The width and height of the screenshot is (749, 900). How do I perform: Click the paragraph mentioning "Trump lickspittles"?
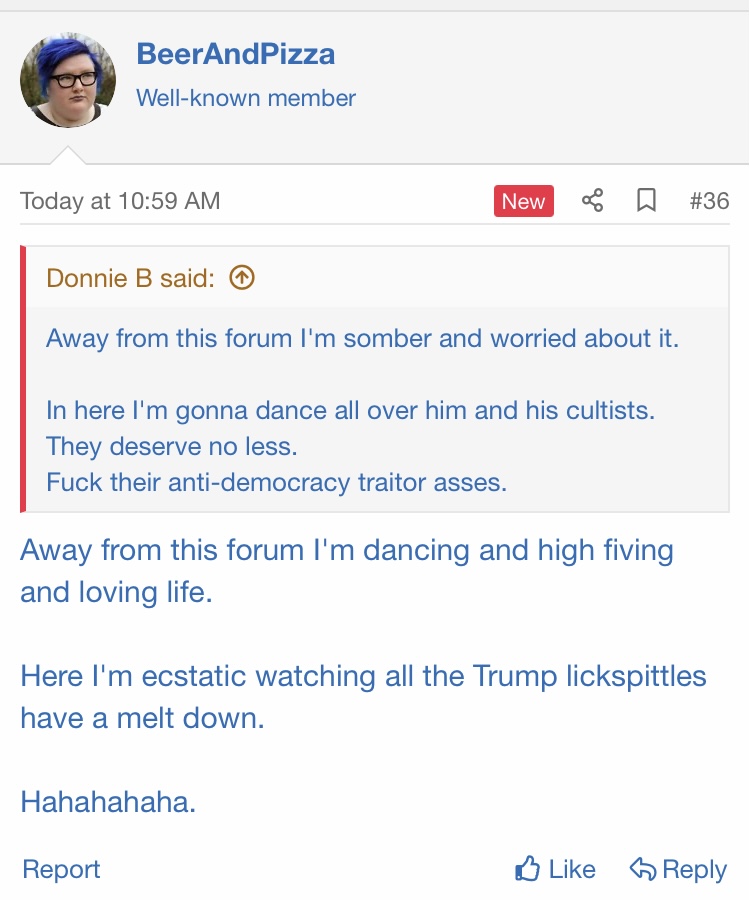(363, 676)
